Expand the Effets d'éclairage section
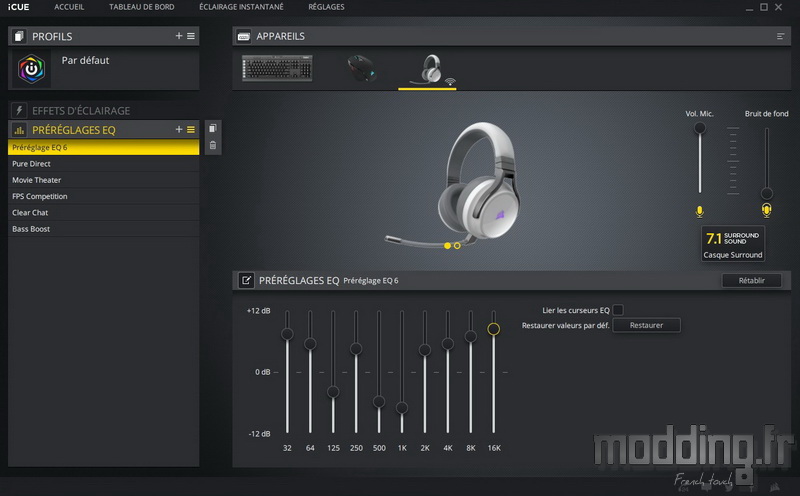 coord(104,110)
